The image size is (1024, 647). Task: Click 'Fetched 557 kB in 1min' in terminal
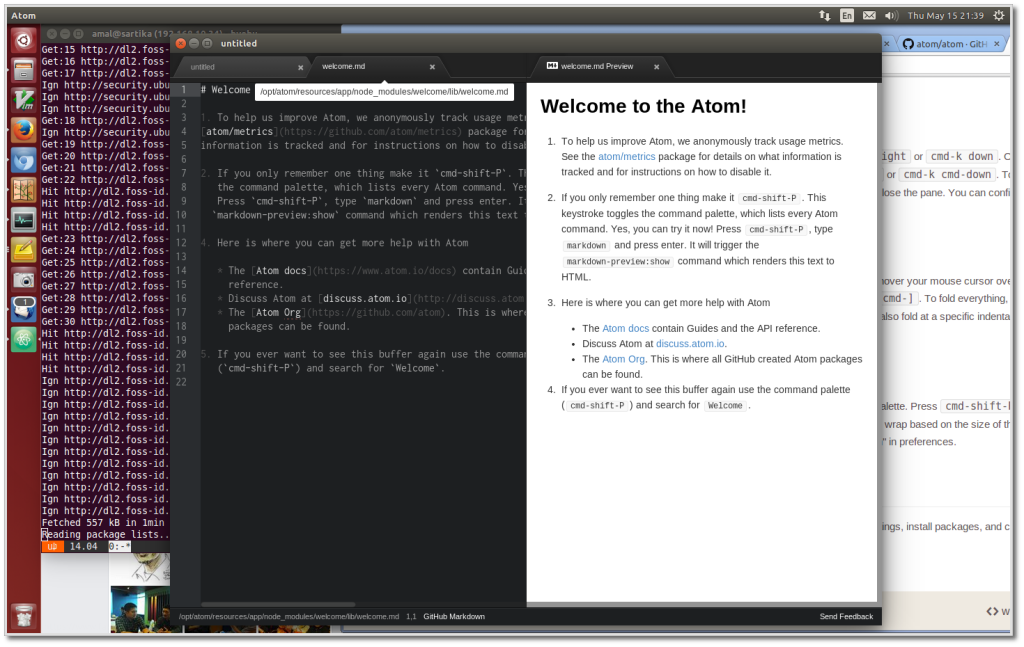(103, 522)
